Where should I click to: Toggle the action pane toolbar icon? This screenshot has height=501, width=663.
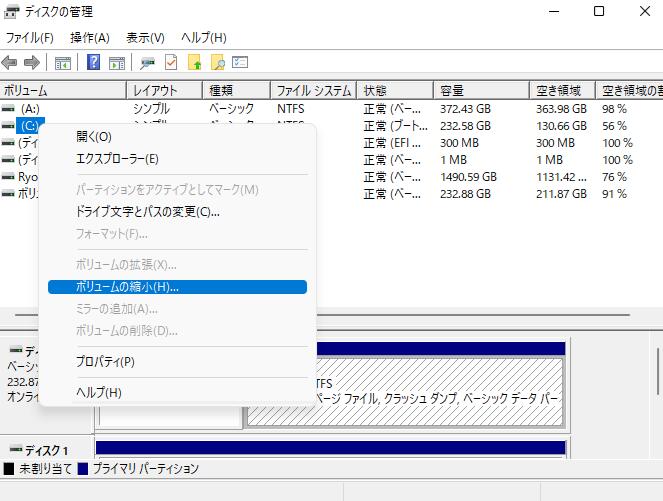click(x=116, y=62)
